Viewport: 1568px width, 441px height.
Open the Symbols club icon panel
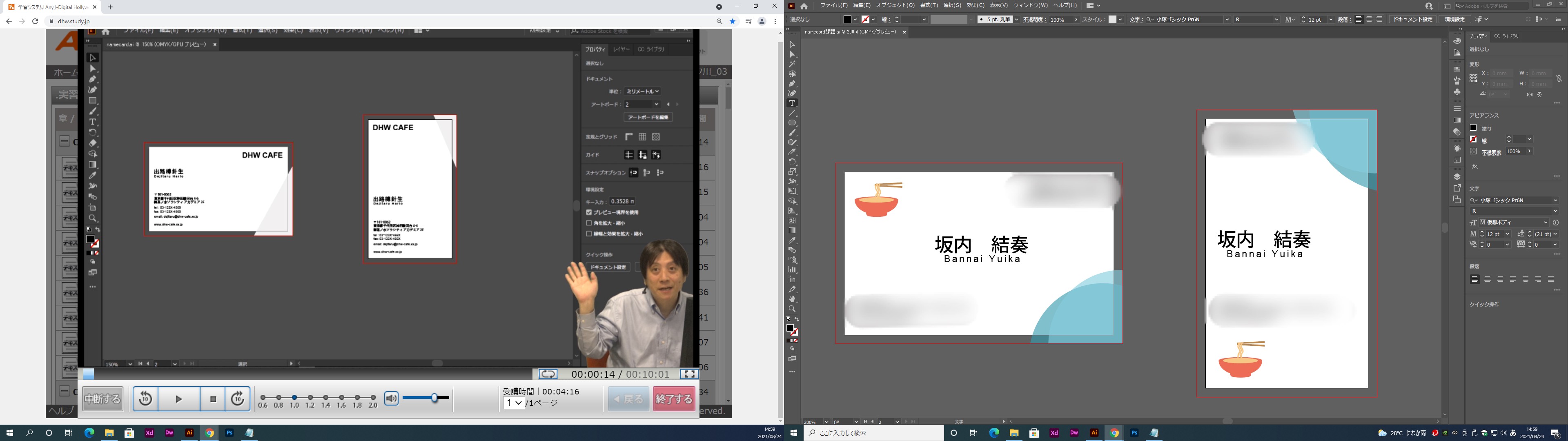point(1457,92)
